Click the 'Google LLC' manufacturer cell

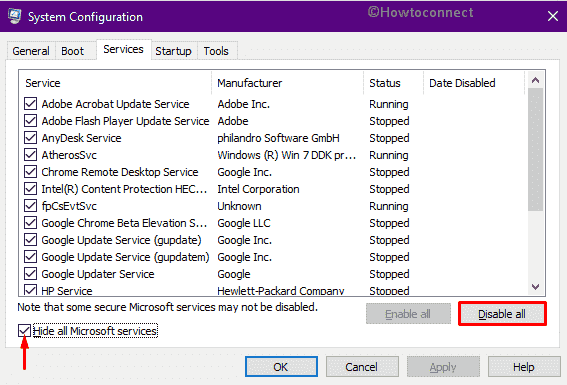[x=244, y=223]
